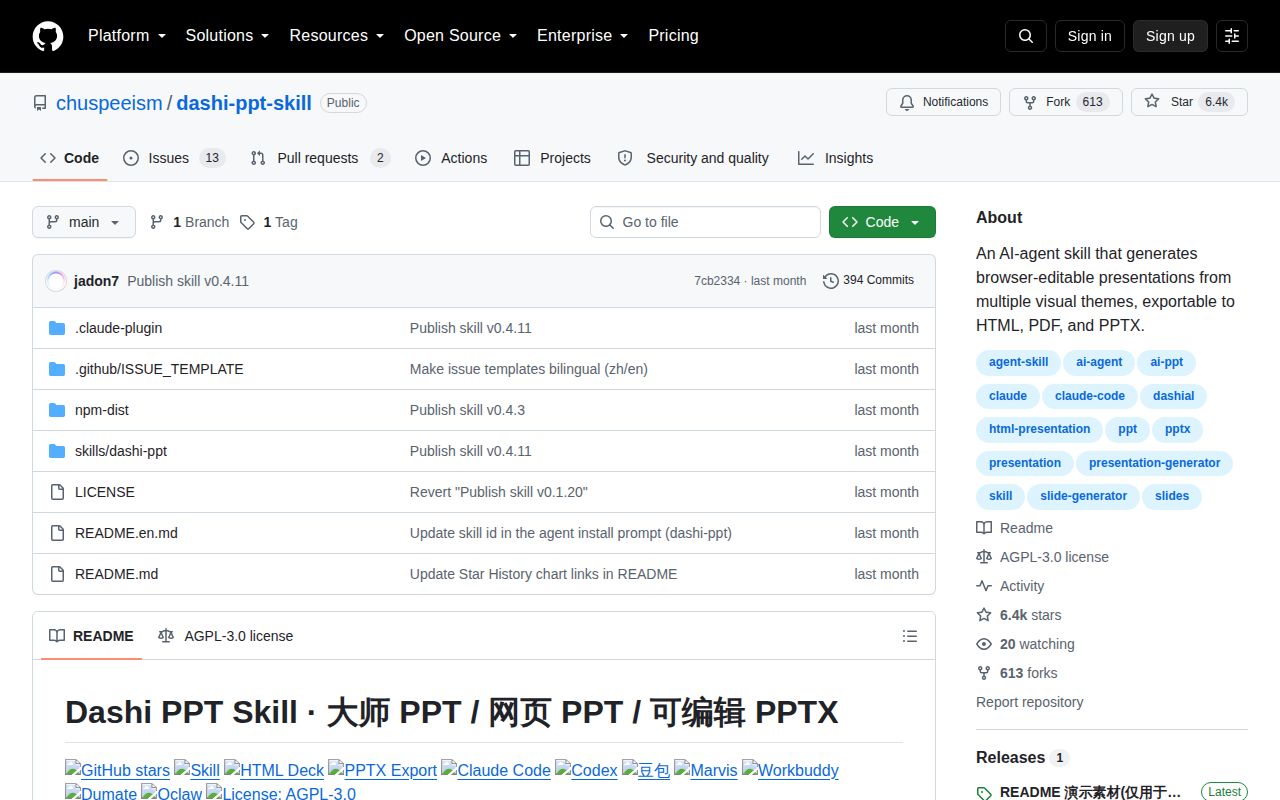
Task: Click the commit history clock icon
Action: [831, 281]
